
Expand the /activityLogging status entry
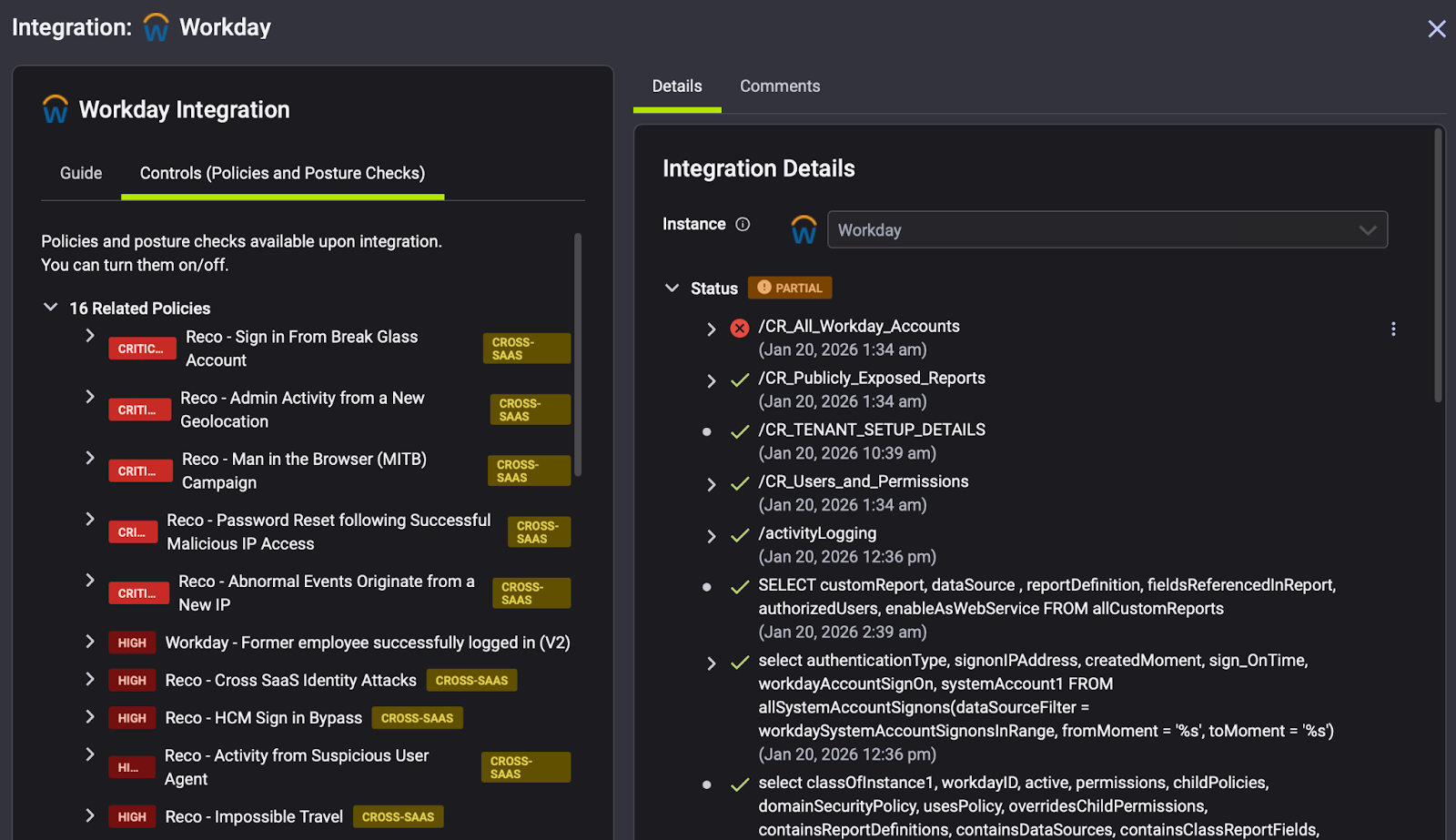[712, 536]
